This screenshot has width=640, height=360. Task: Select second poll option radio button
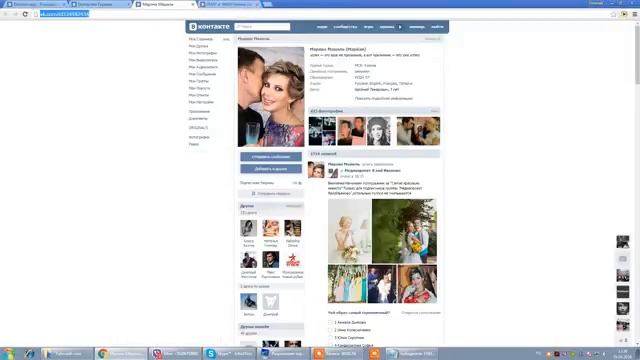coord(330,330)
